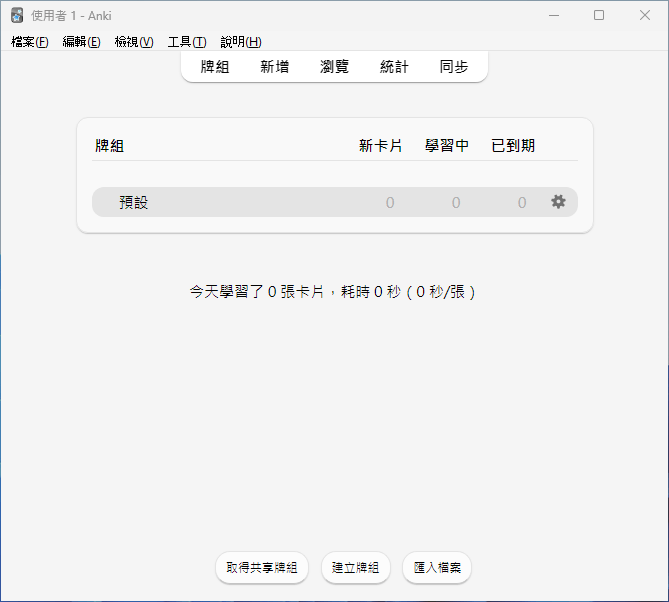The image size is (669, 602).
Task: Maximize the Anki window
Action: [x=599, y=15]
